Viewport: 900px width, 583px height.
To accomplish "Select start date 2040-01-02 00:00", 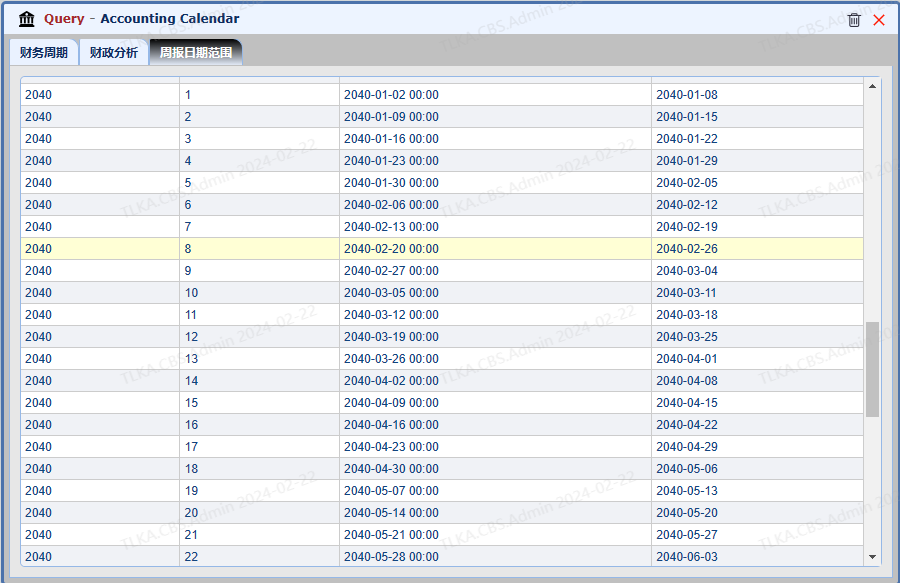I will tap(495, 95).
